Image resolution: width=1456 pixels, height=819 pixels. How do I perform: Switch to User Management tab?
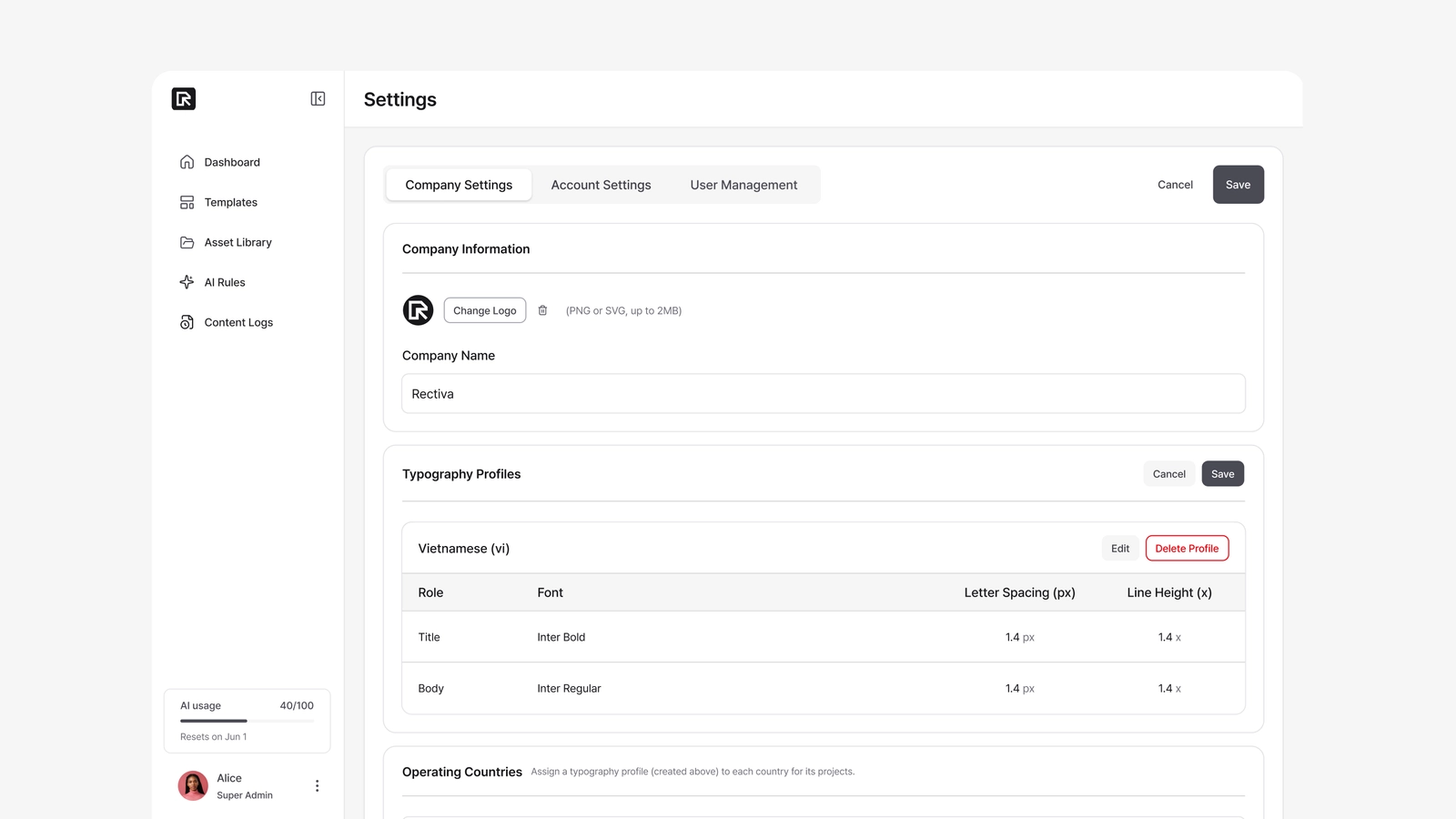point(743,185)
